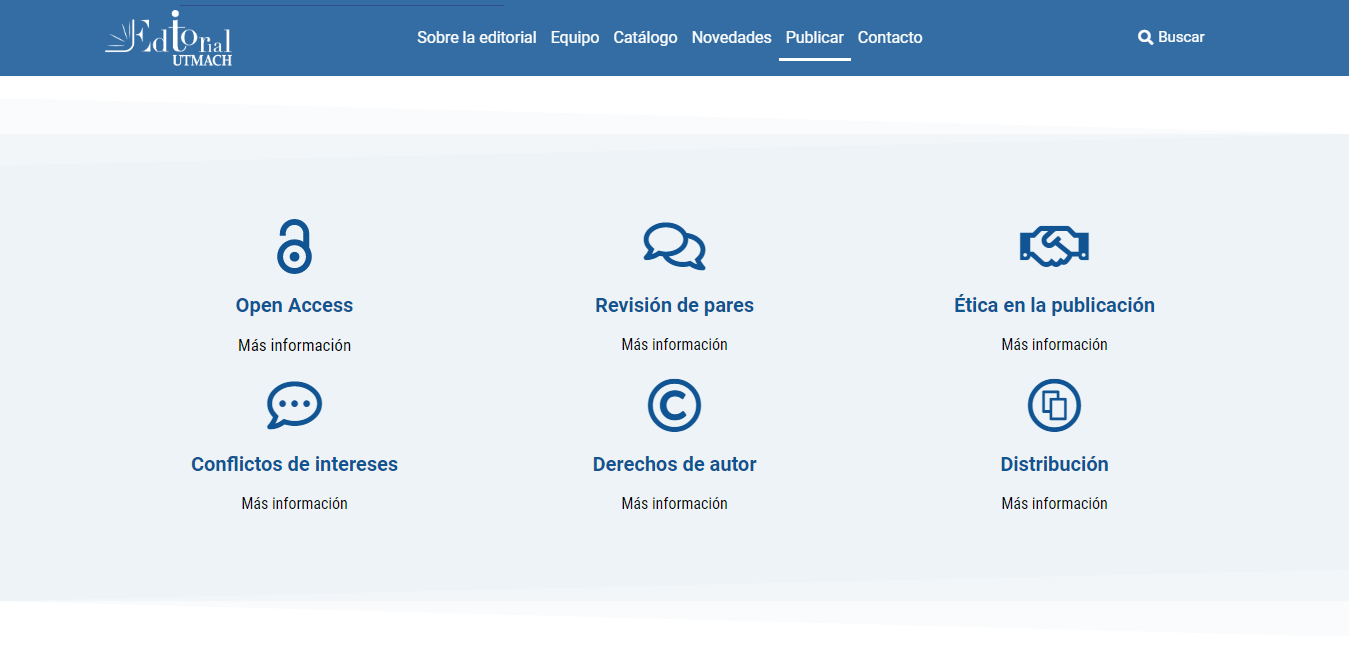Click Más información under Derechos de autor
This screenshot has width=1349, height=657.
pyautogui.click(x=674, y=503)
